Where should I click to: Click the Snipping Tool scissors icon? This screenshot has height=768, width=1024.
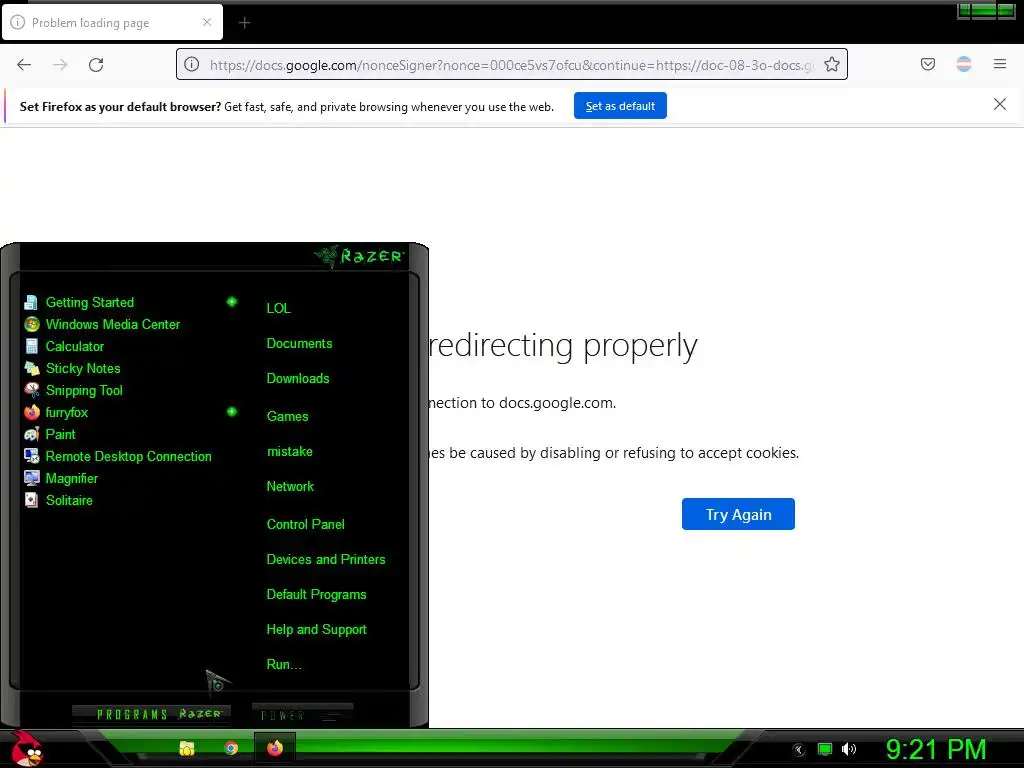point(31,390)
